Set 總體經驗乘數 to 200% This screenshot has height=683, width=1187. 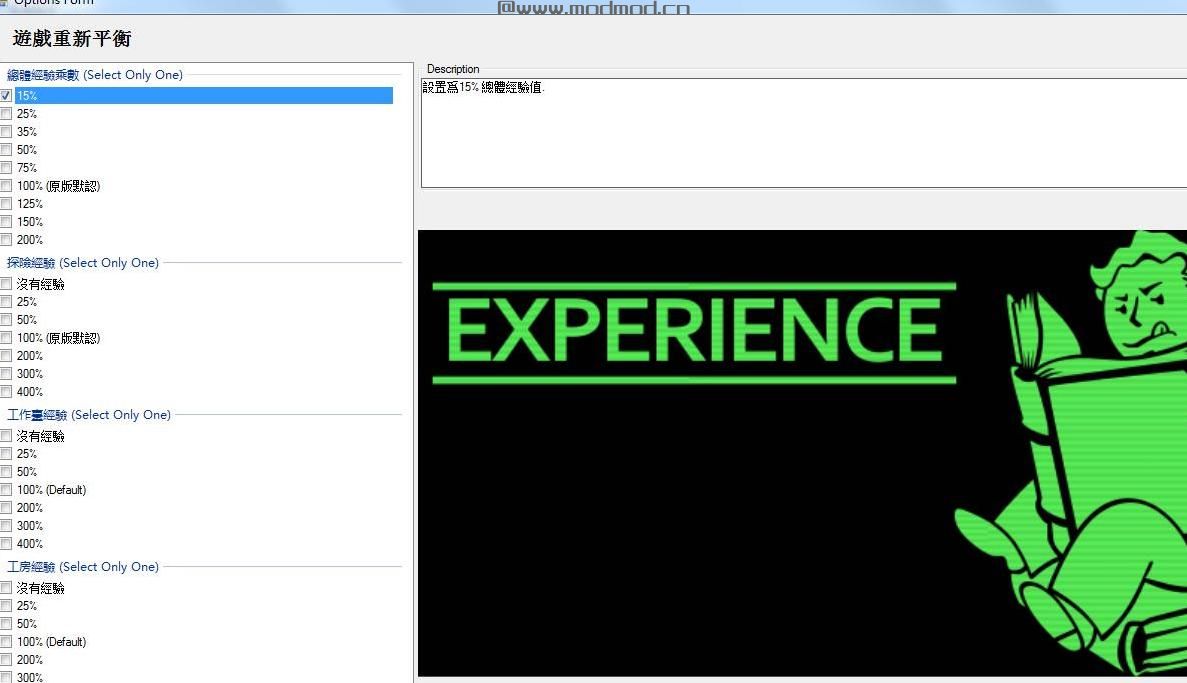point(6,240)
